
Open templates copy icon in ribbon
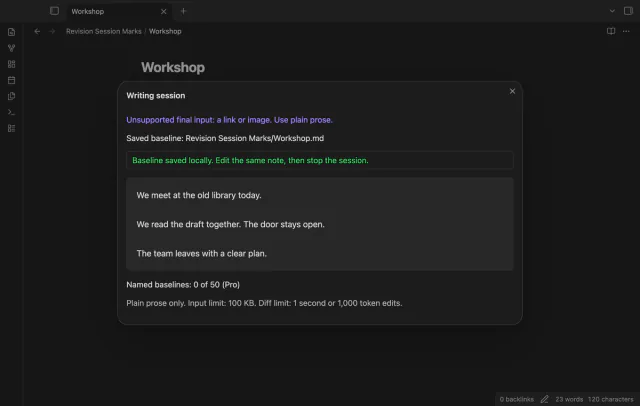click(x=11, y=96)
